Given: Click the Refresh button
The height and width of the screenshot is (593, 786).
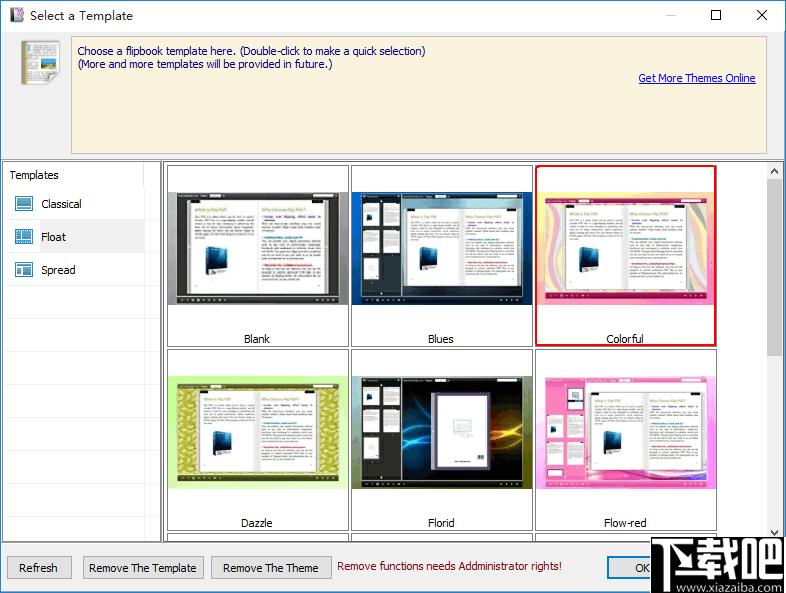Looking at the screenshot, I should pos(39,568).
